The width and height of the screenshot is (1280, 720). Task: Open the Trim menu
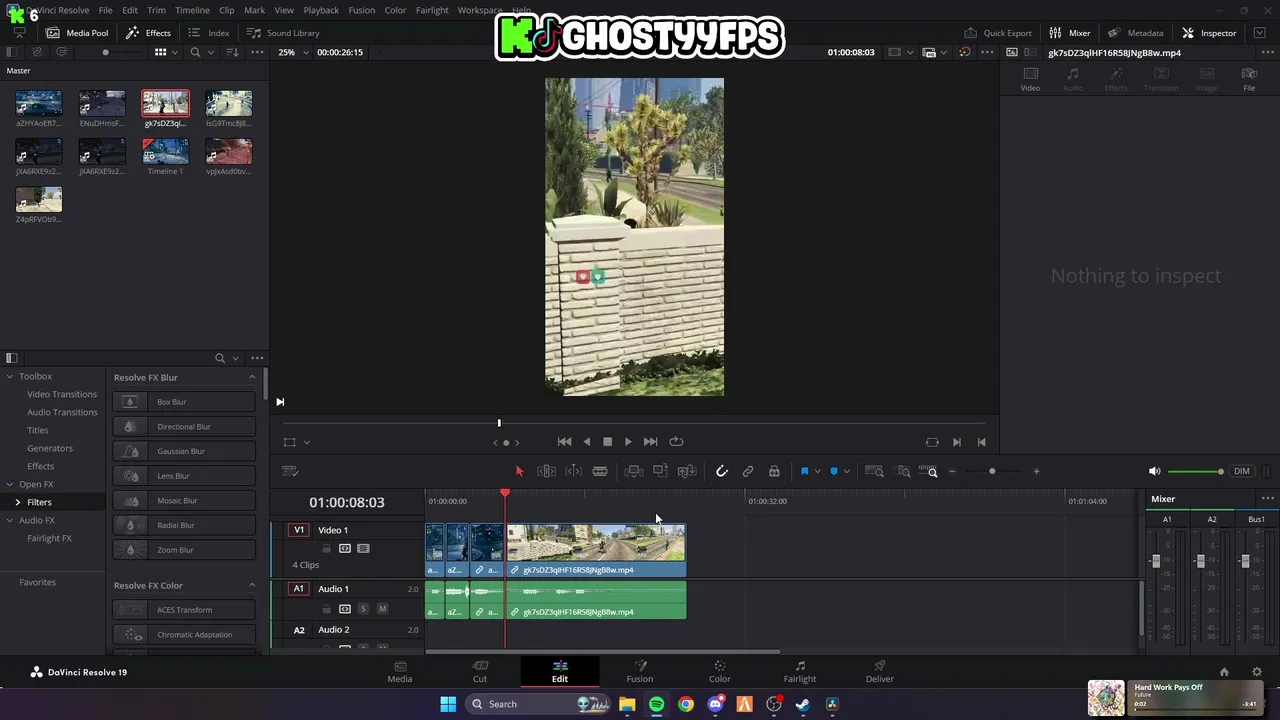coord(156,10)
